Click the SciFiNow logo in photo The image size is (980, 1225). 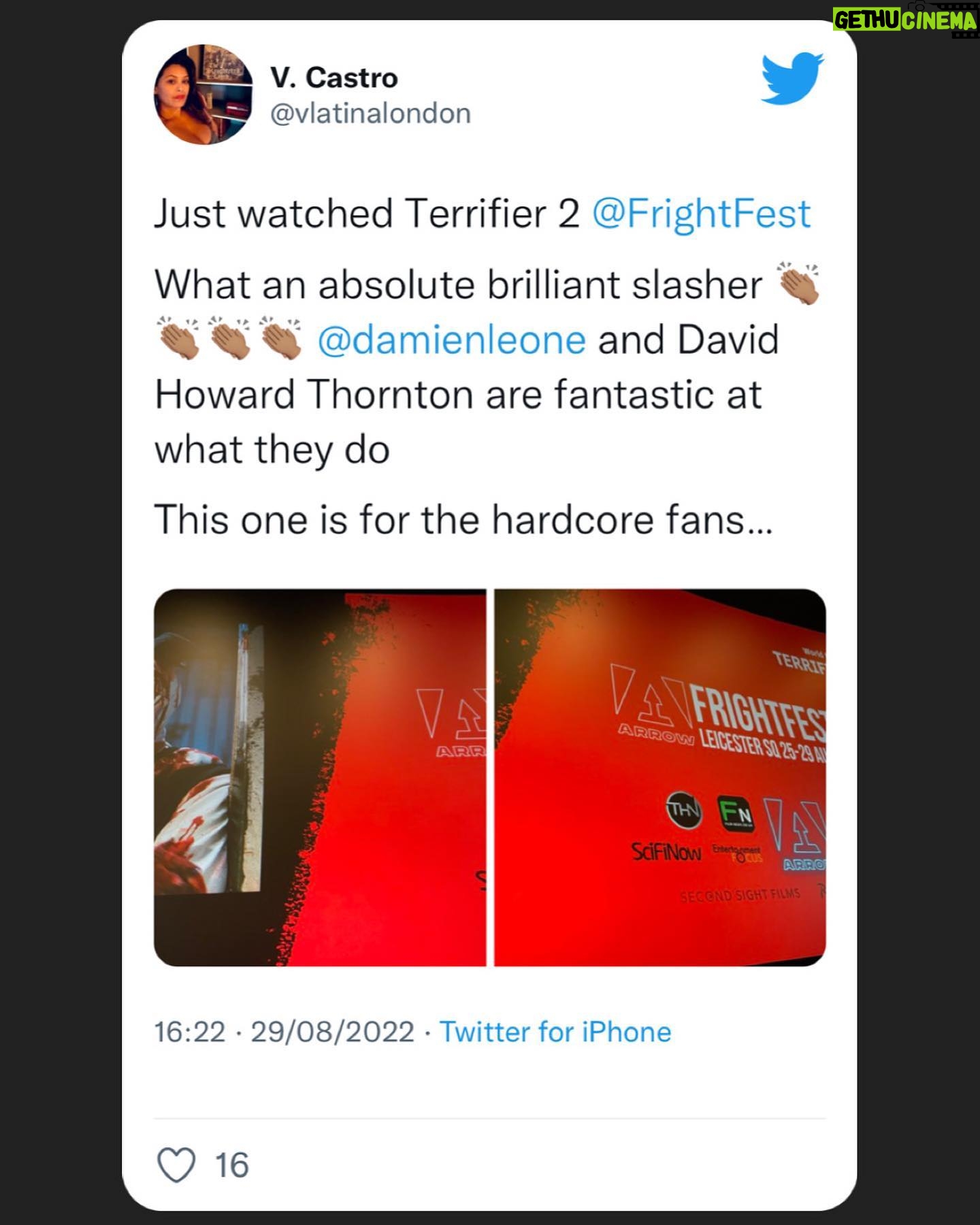[666, 851]
